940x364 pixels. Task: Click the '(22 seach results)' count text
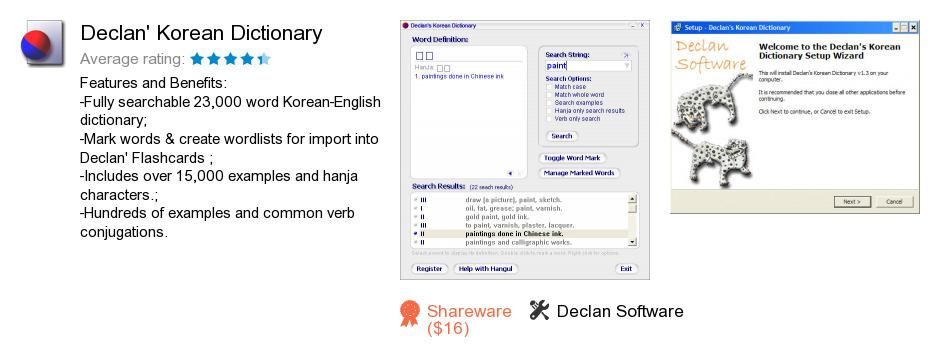click(491, 187)
